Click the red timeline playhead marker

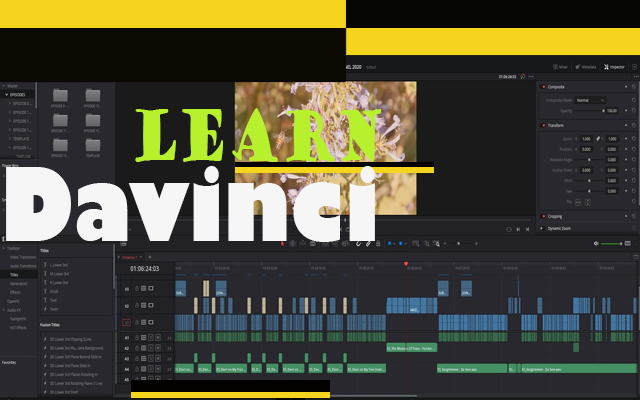click(x=406, y=264)
